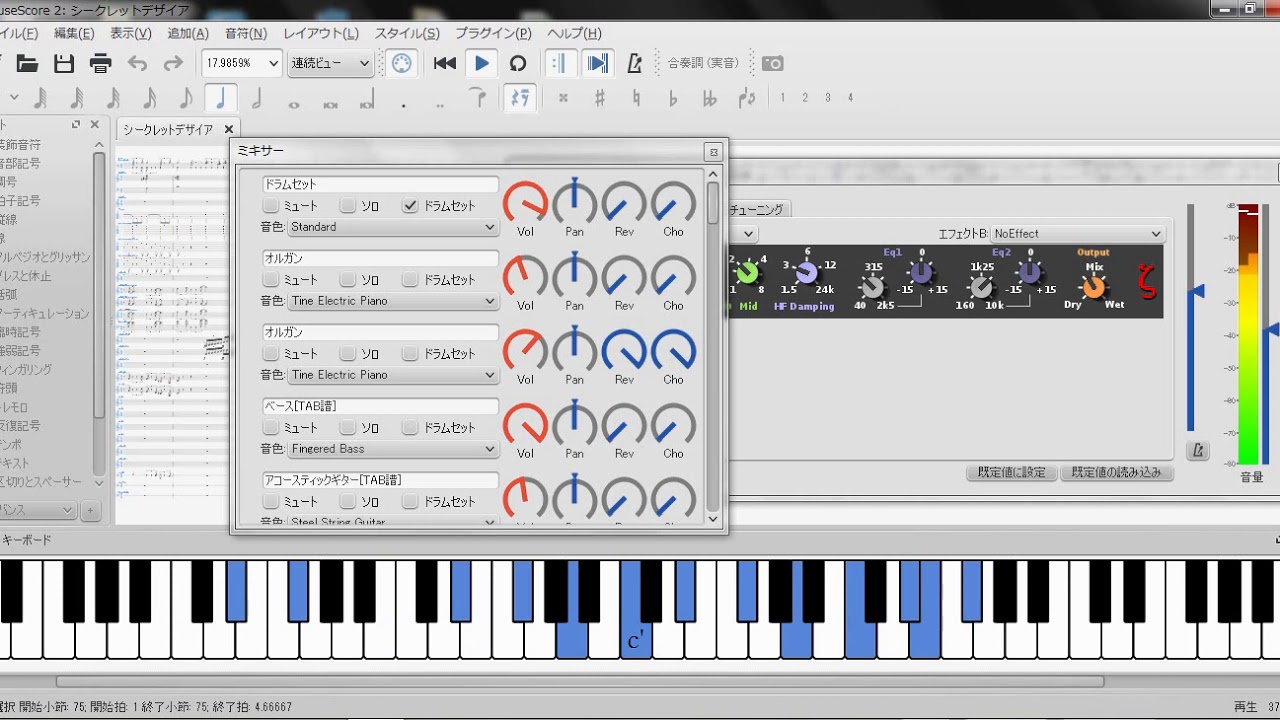Select whole note duration

coord(294,103)
